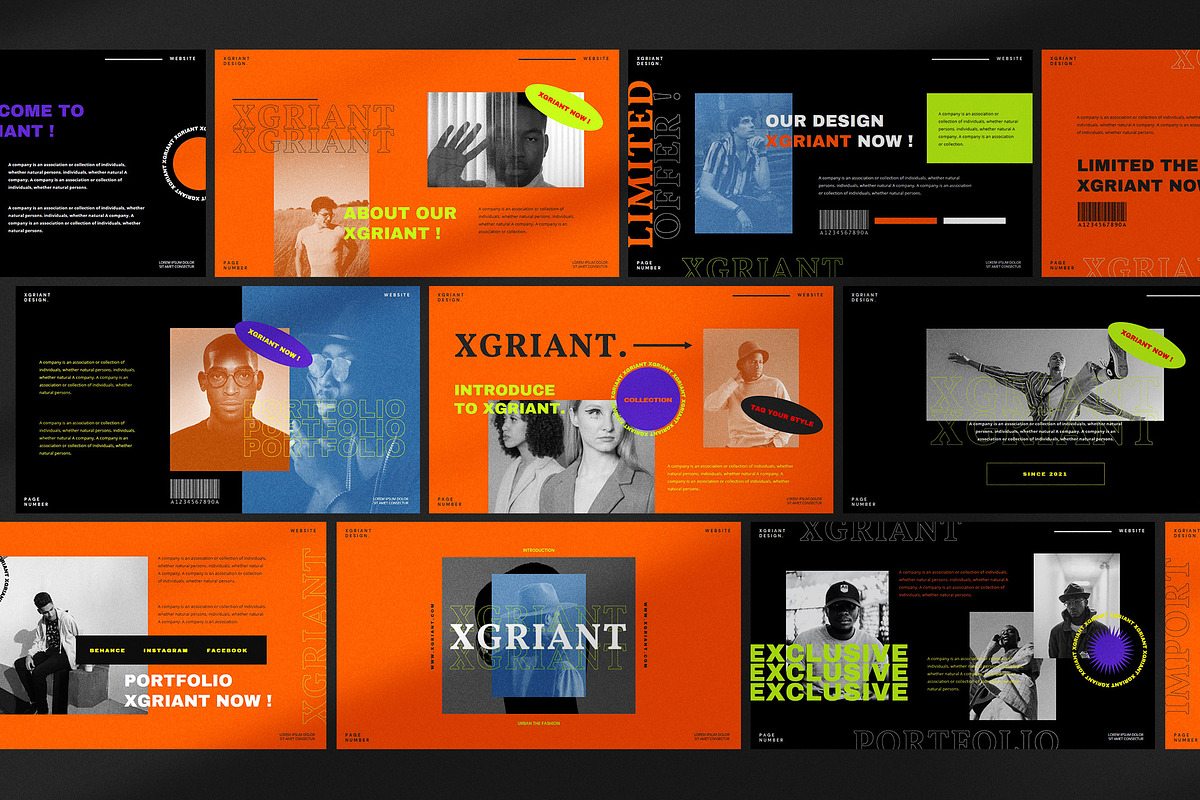
Task: Select the PORTFOLIO XGRIANT NOW ! heading
Action: 198,690
